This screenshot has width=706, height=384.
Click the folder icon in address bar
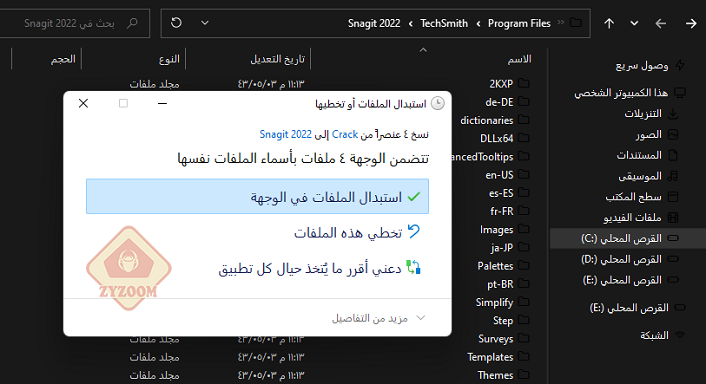[x=576, y=23]
